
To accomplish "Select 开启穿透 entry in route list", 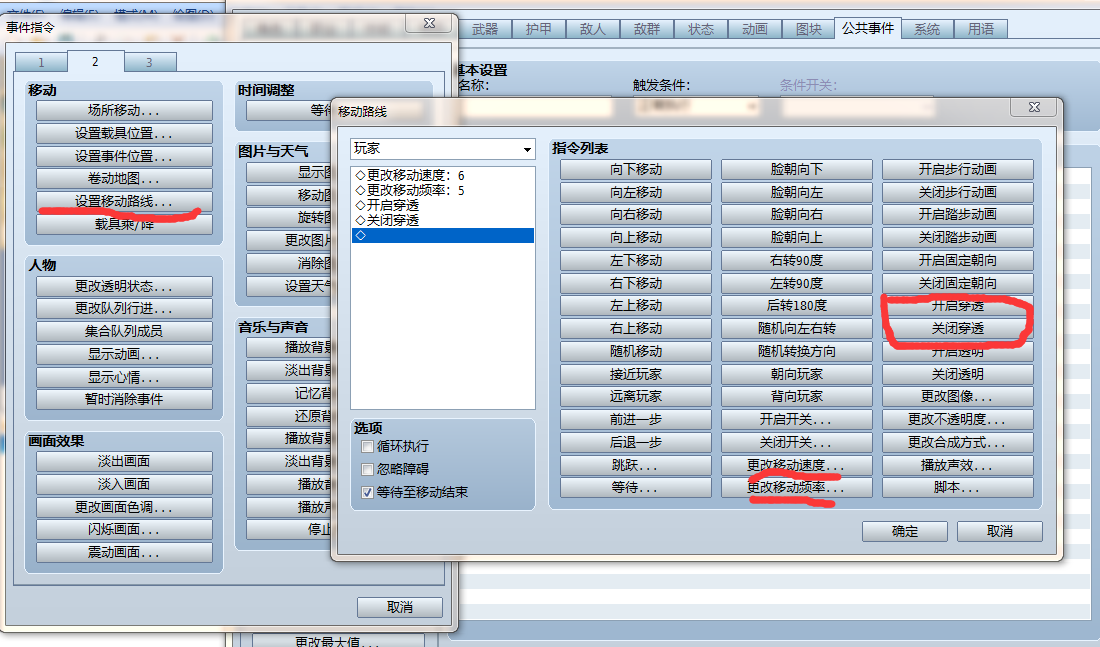I will [x=443, y=206].
